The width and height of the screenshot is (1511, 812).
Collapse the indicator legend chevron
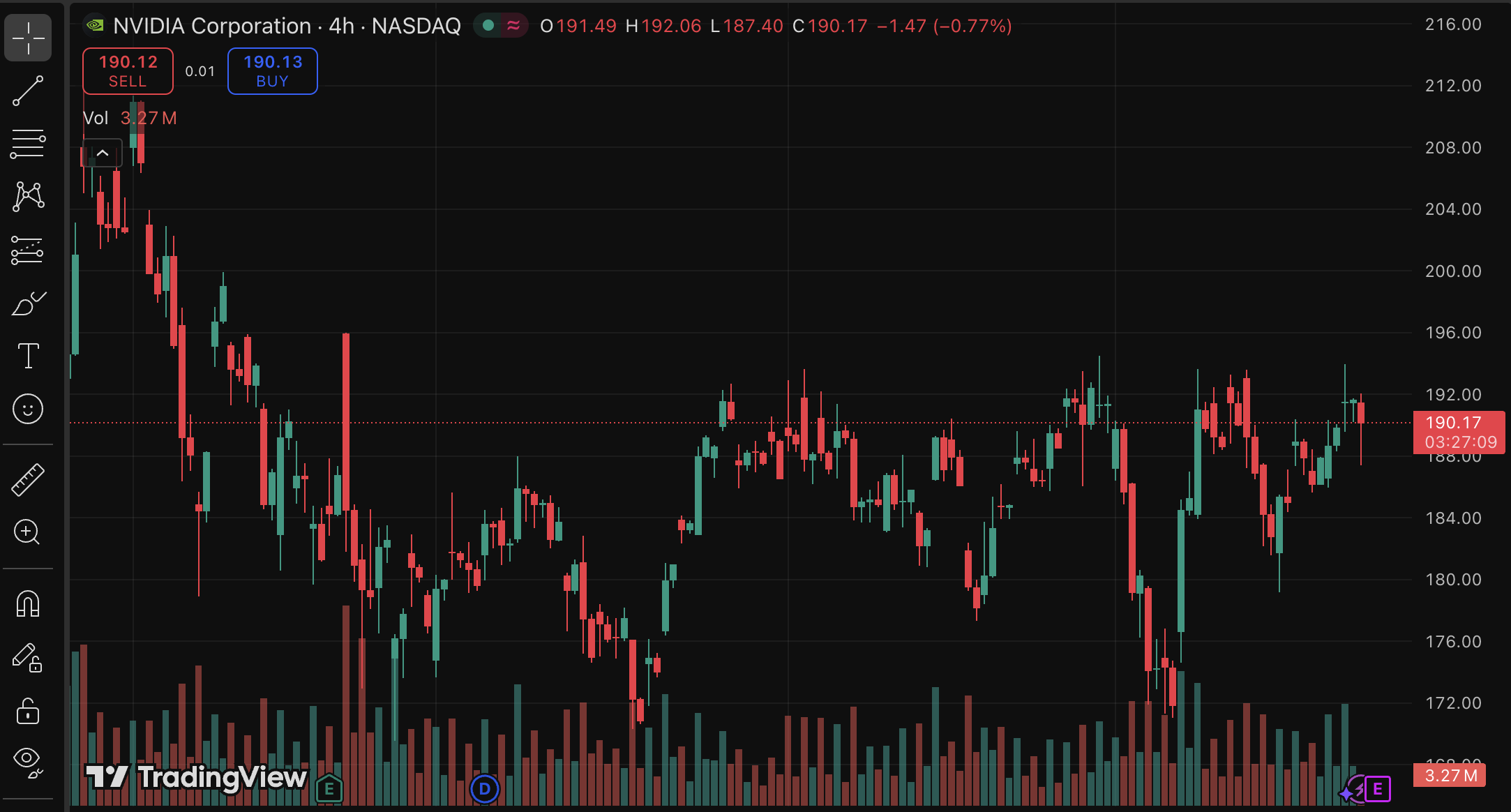coord(103,153)
